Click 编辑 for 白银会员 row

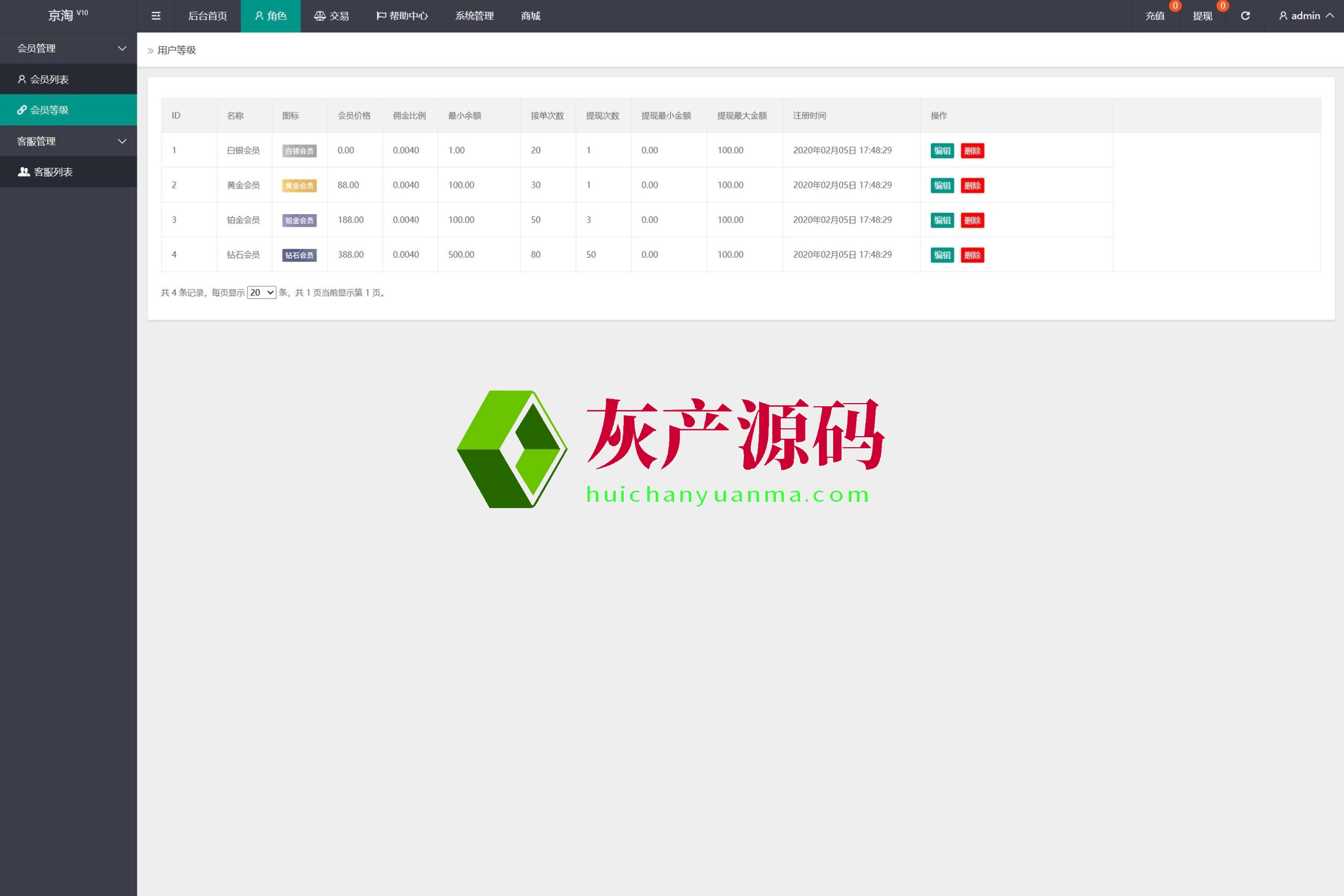click(942, 151)
